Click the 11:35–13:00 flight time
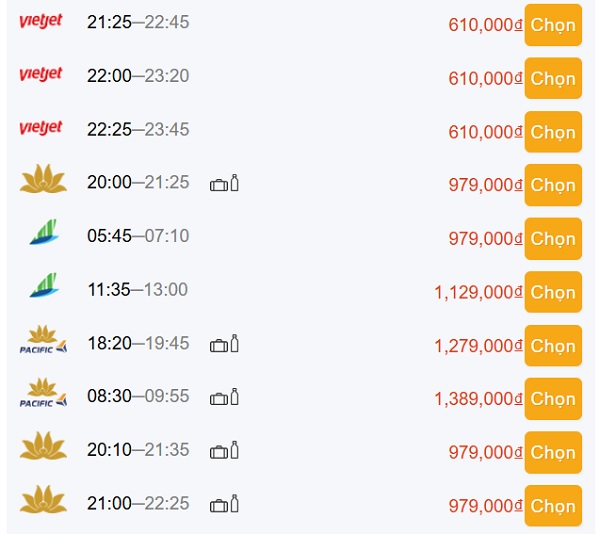Viewport: 600px width, 534px height. [138, 289]
